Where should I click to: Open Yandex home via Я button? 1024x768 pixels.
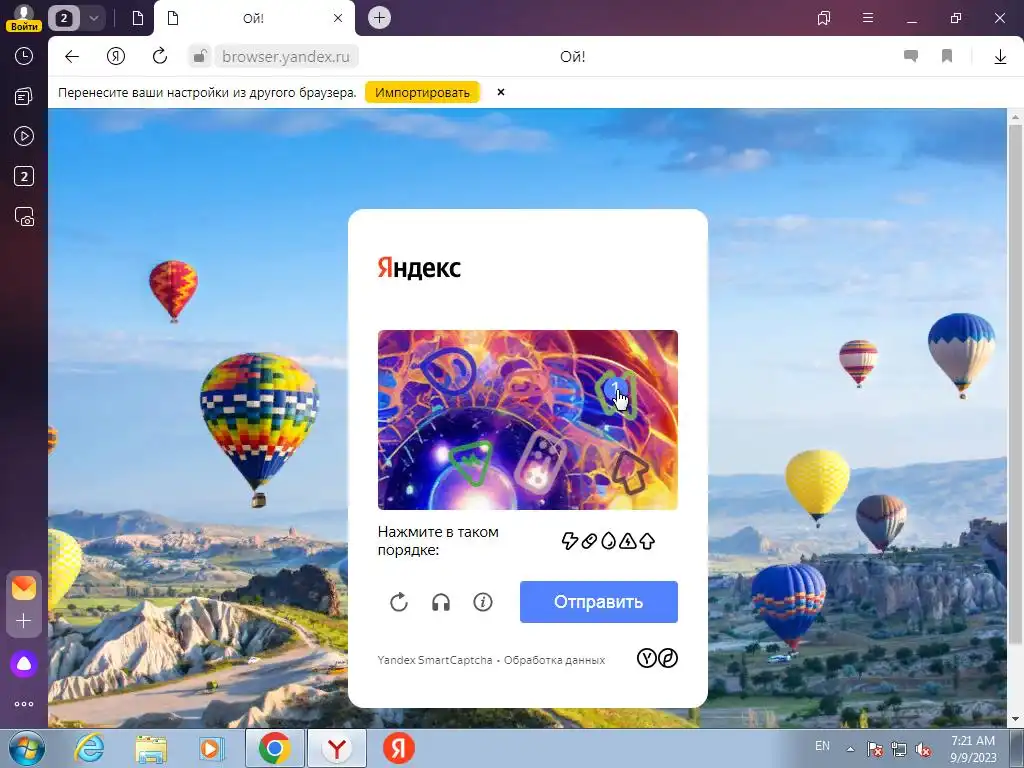point(116,56)
